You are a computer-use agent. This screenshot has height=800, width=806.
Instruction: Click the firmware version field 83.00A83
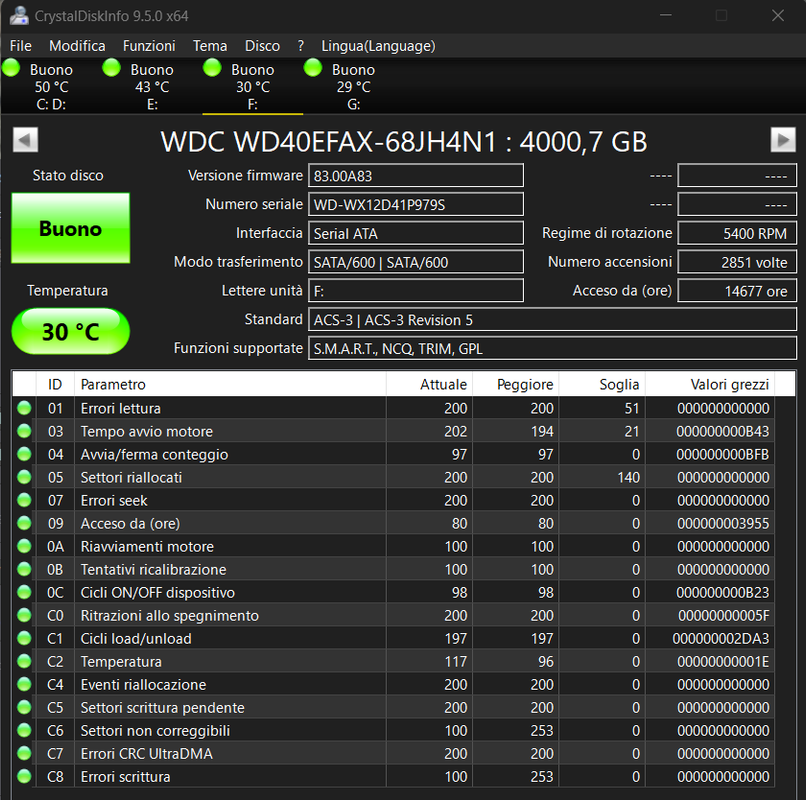pos(416,176)
